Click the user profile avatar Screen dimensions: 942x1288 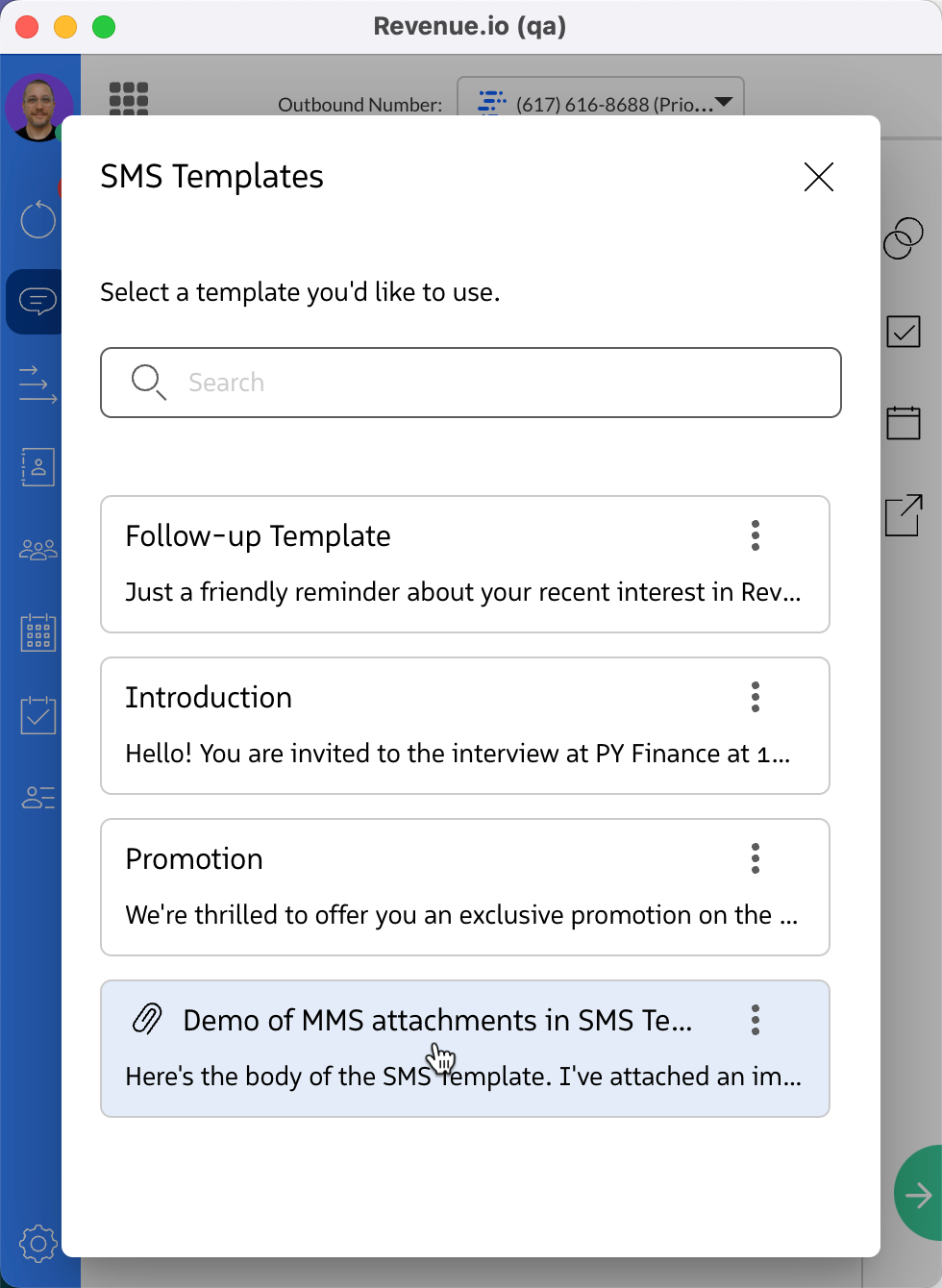pyautogui.click(x=38, y=107)
